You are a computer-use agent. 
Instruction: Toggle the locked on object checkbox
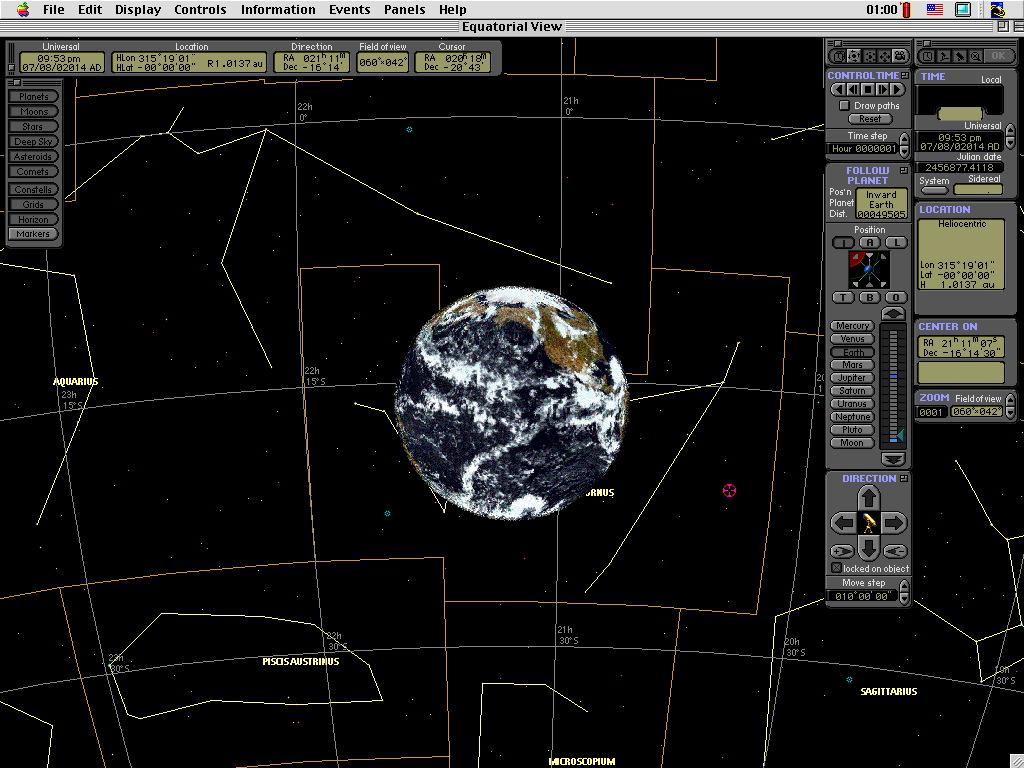(837, 568)
